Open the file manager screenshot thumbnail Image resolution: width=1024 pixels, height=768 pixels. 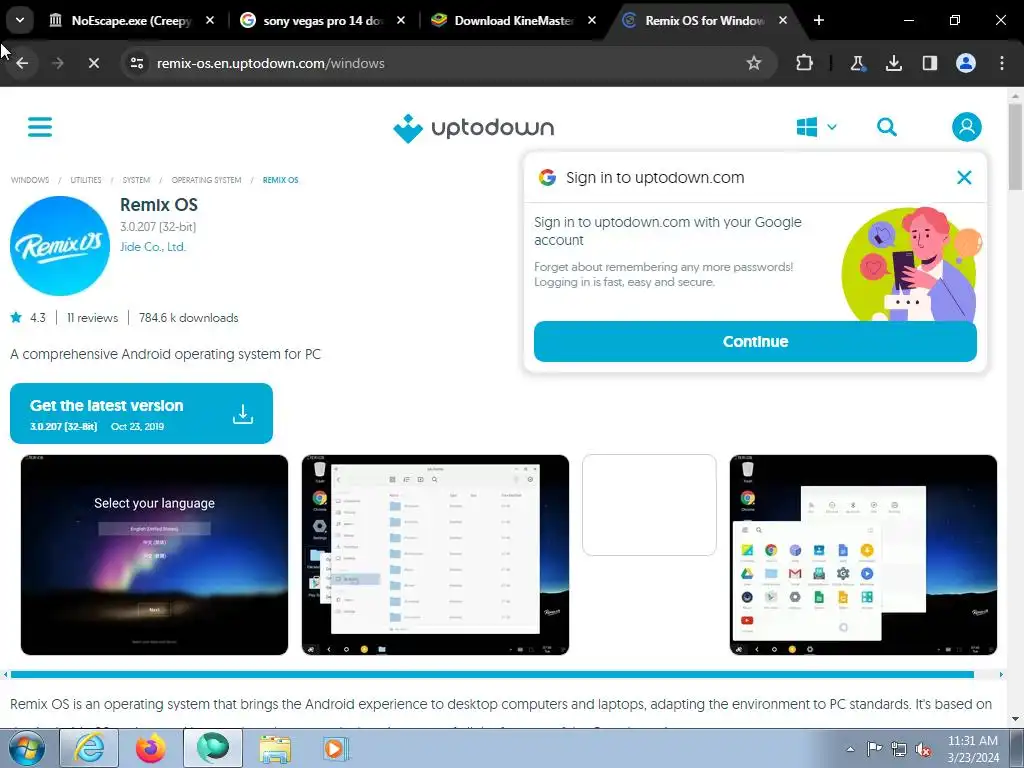435,555
